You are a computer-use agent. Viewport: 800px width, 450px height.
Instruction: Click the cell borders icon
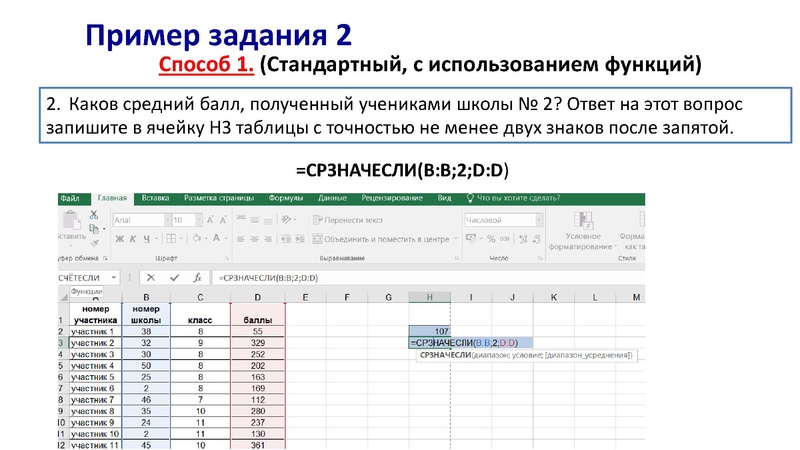[171, 239]
